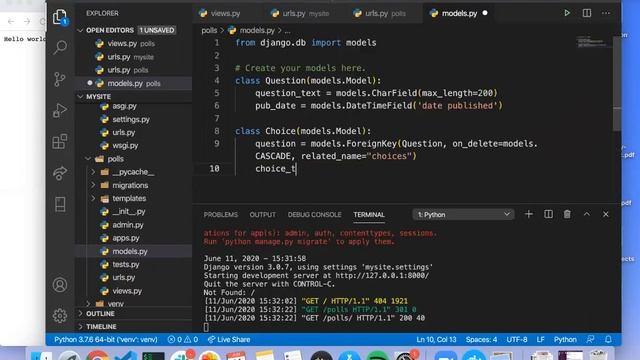This screenshot has width=640, height=360.
Task: Open tests.py in polls folder
Action: click(133, 264)
